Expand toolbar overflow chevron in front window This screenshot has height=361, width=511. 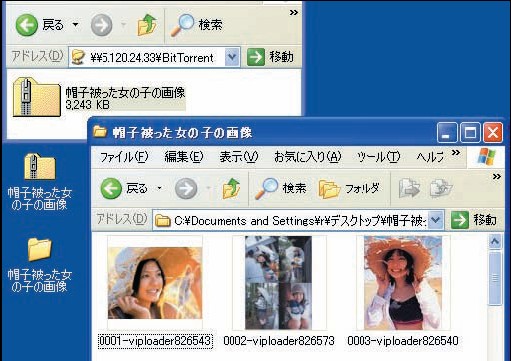(497, 177)
